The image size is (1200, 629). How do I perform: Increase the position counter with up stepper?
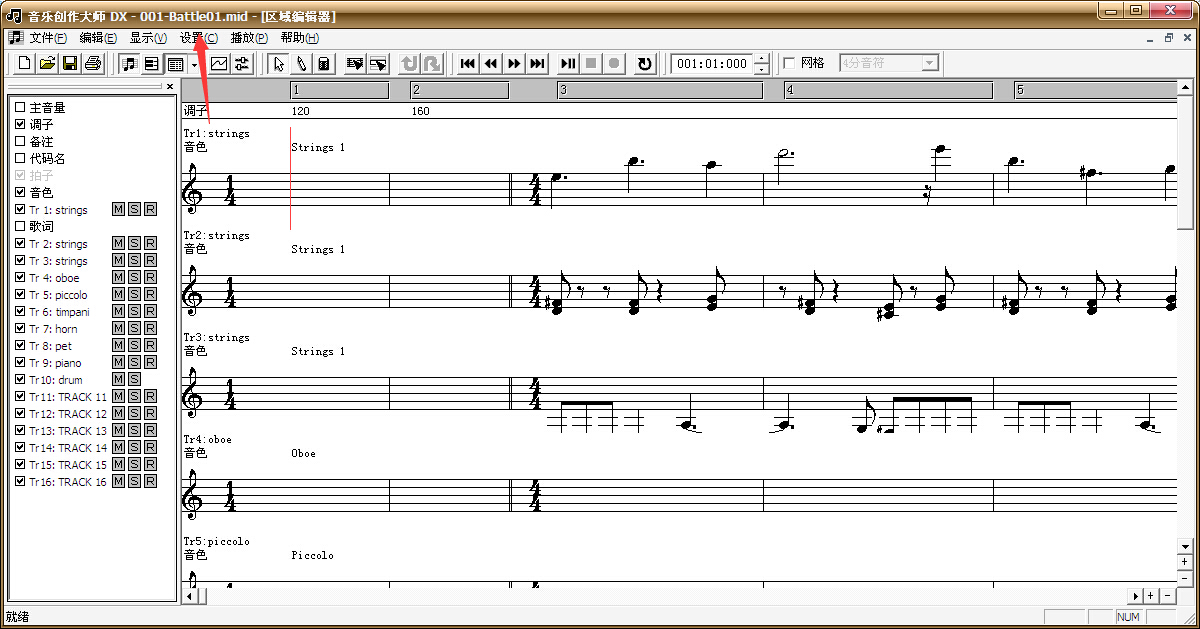(762, 58)
